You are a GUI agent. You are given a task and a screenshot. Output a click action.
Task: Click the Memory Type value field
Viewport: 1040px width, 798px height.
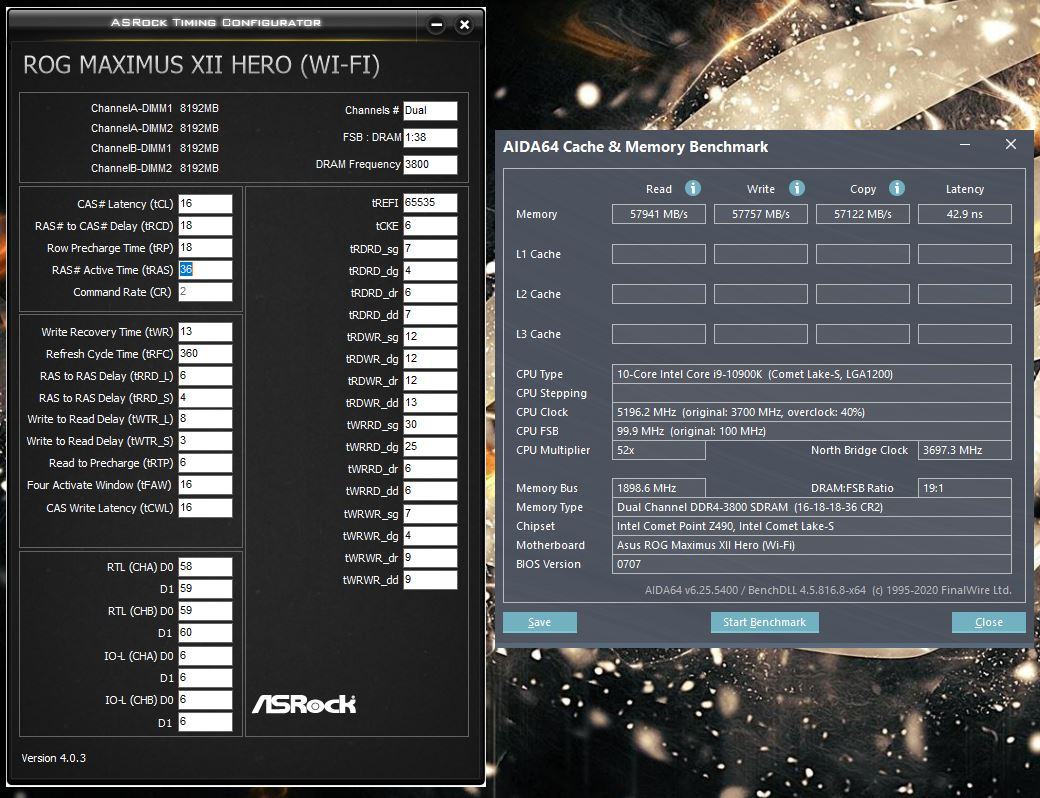pos(812,507)
